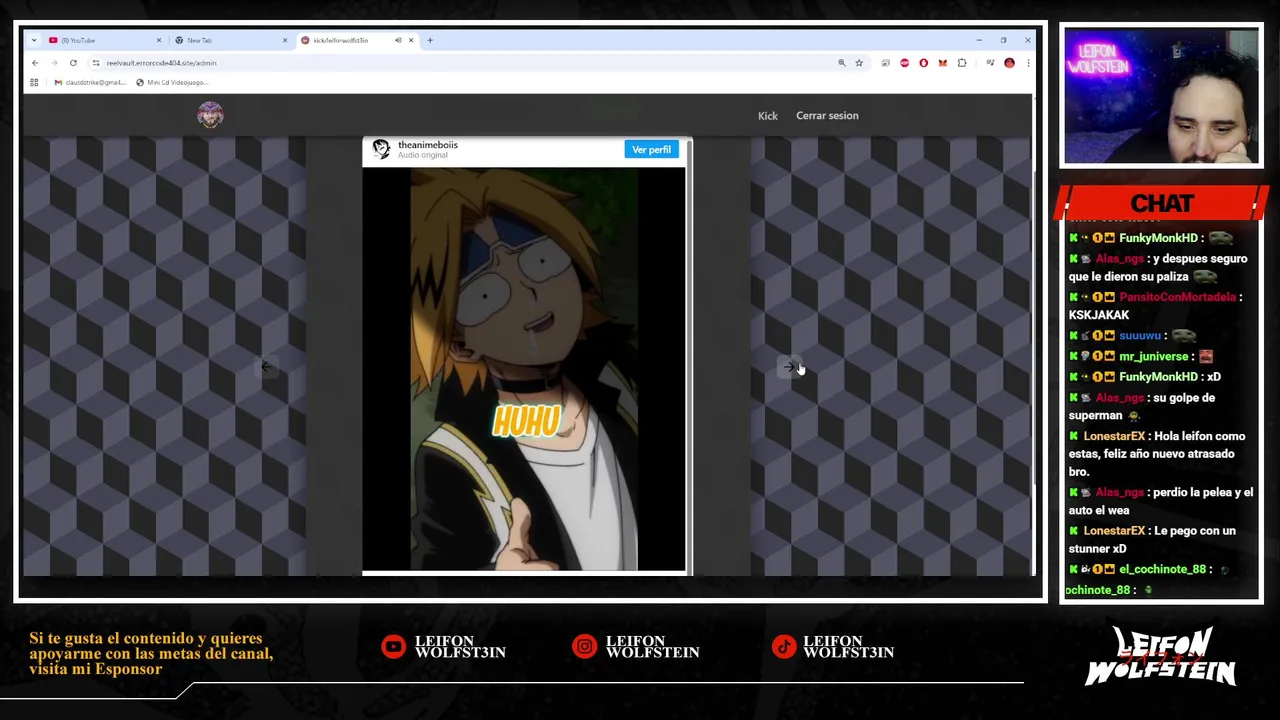
Task: Go to next reel with right arrow
Action: 789,367
